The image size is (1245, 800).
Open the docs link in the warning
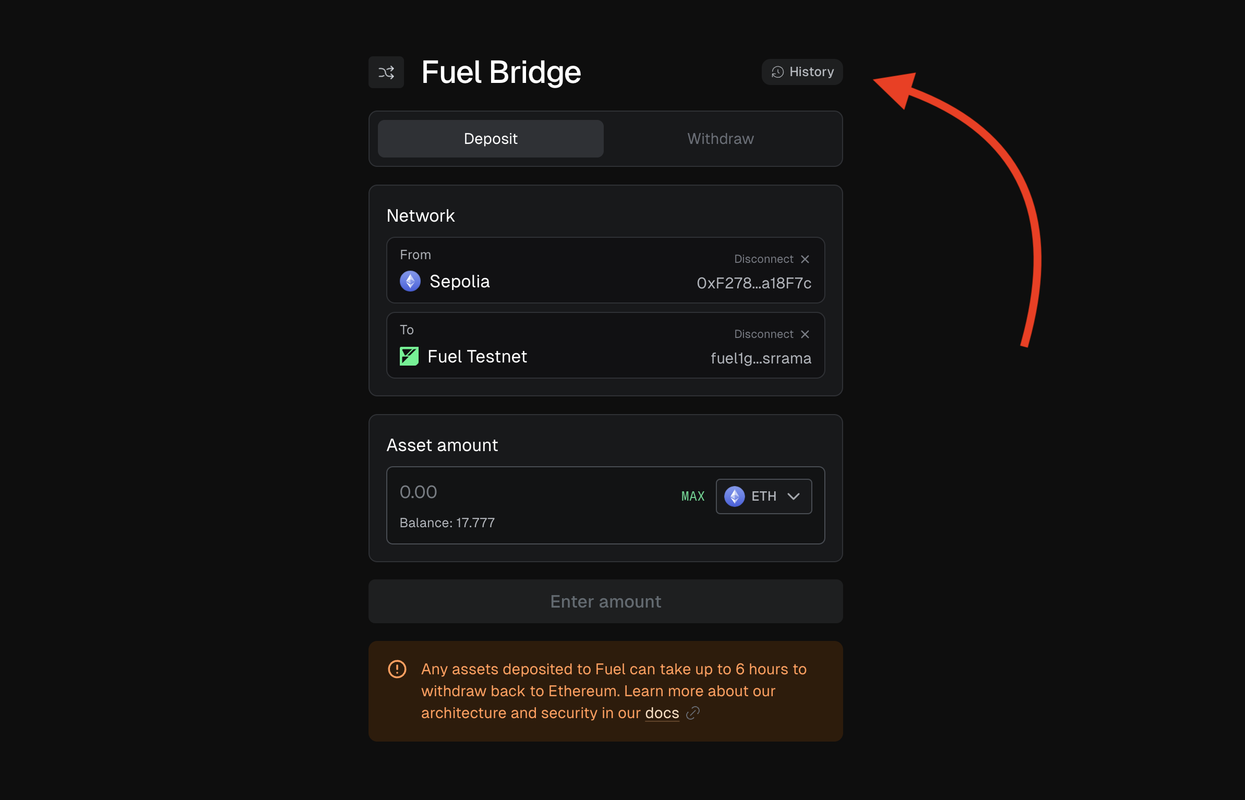(662, 713)
